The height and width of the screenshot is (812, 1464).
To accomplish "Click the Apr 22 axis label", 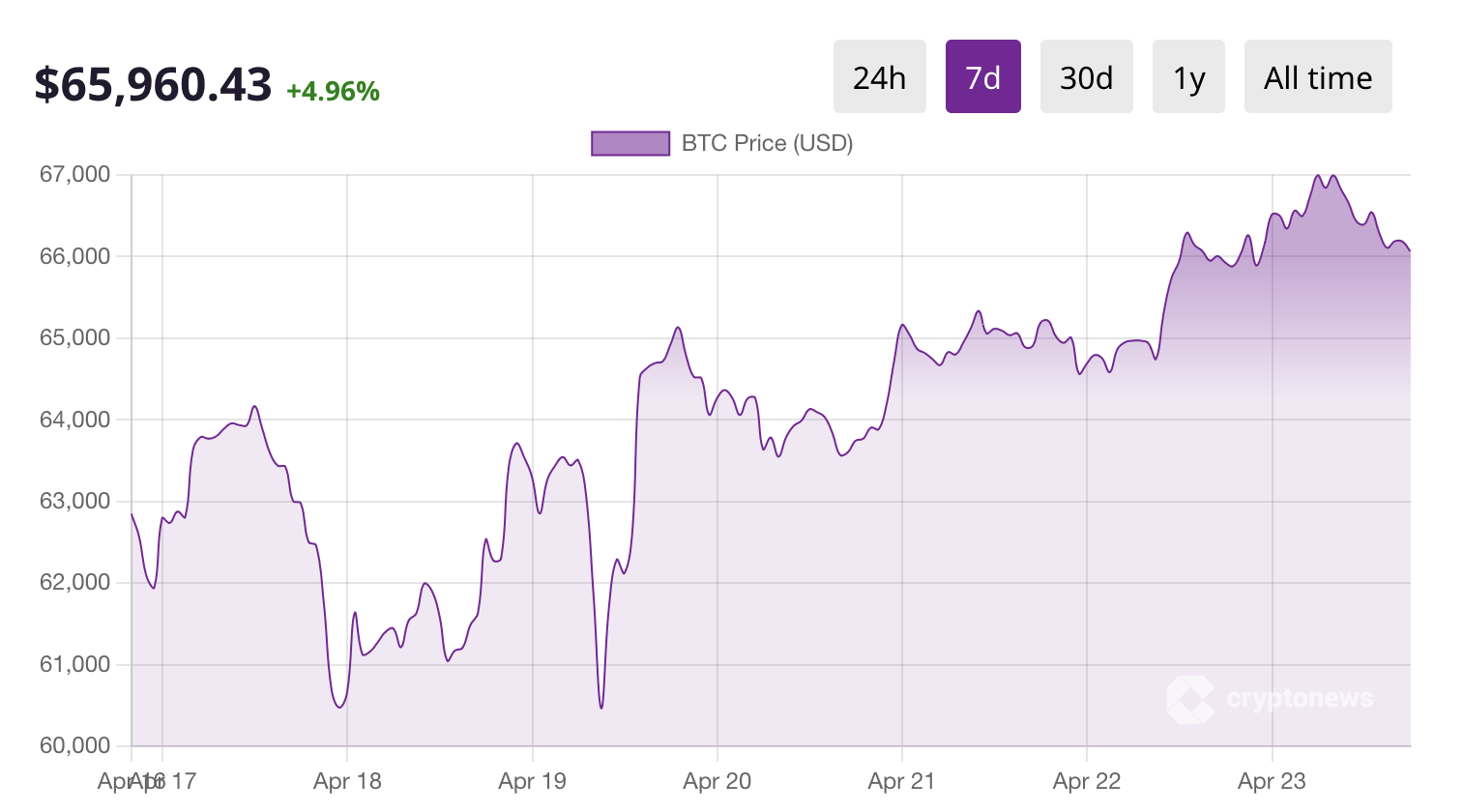I will click(1085, 780).
